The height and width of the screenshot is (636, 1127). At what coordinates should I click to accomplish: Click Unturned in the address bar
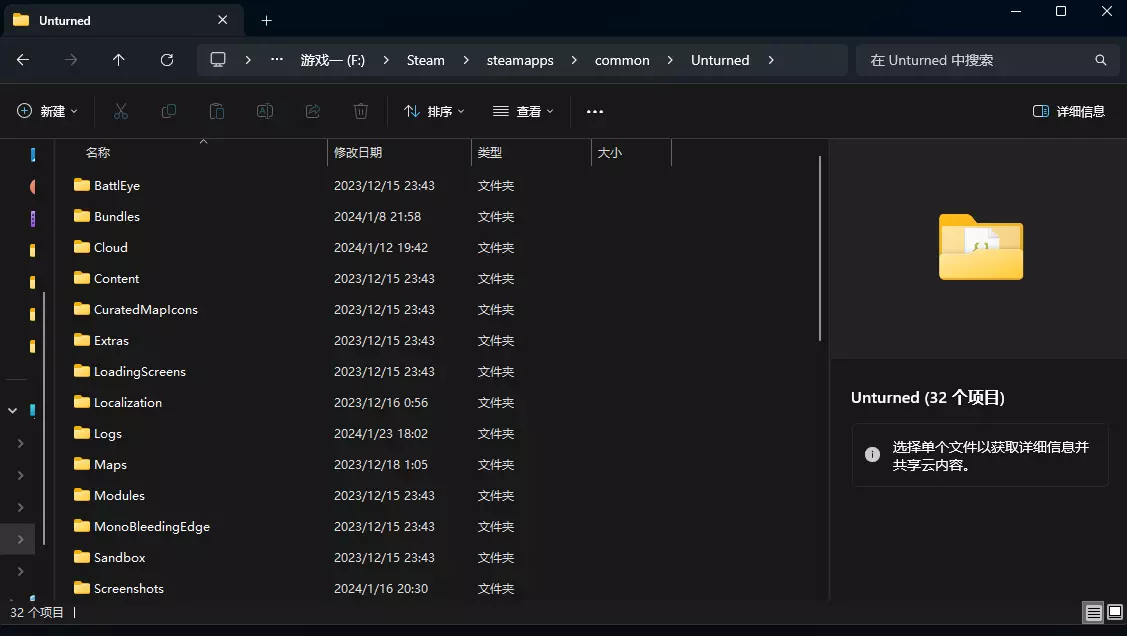pos(719,60)
